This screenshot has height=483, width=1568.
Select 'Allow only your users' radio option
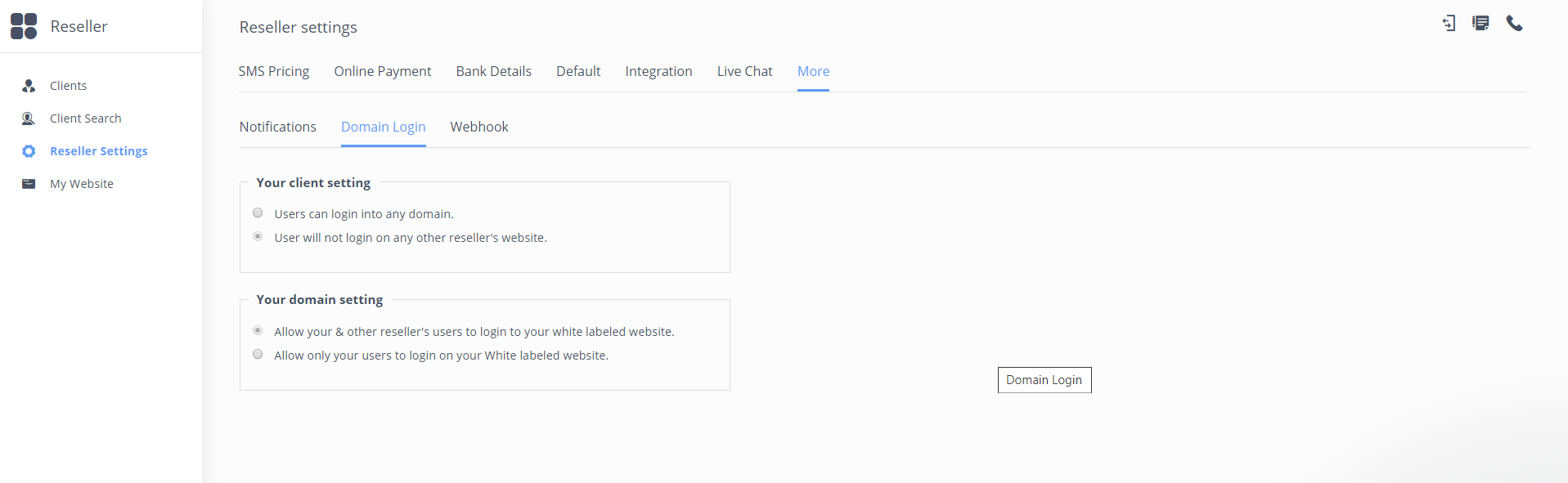click(x=258, y=355)
